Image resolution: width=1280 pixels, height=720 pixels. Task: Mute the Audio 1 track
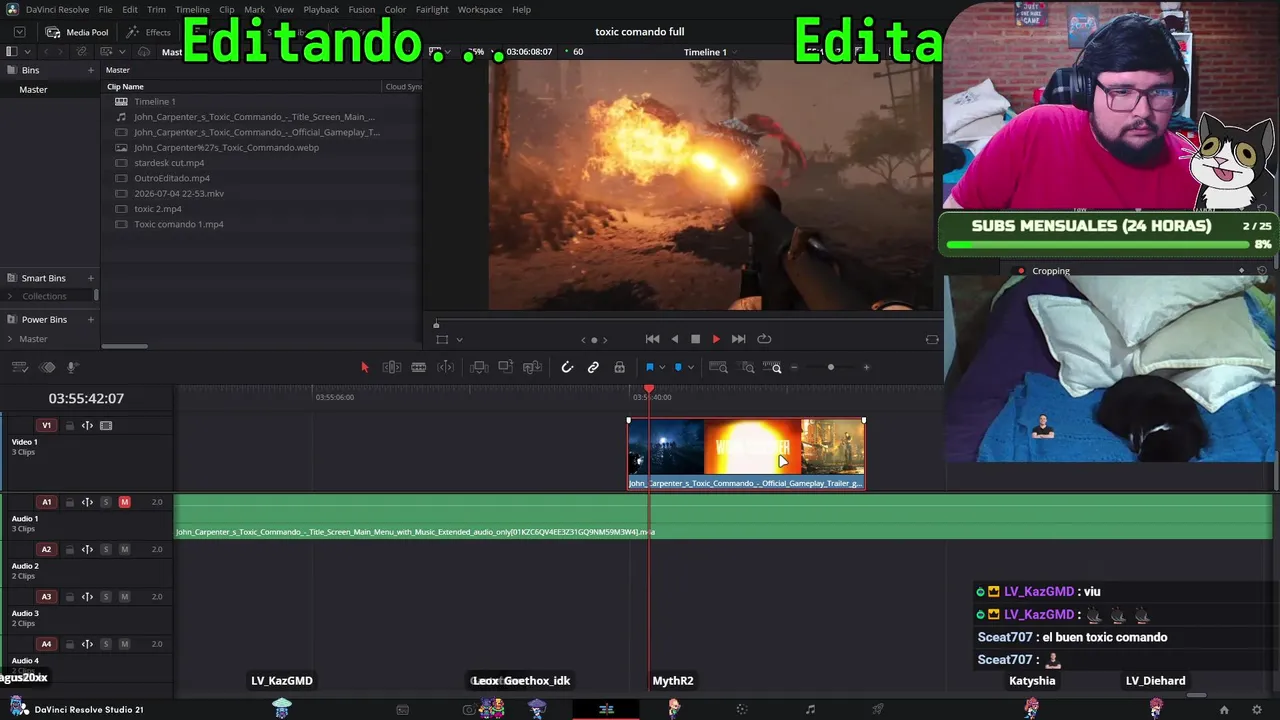pyautogui.click(x=125, y=502)
